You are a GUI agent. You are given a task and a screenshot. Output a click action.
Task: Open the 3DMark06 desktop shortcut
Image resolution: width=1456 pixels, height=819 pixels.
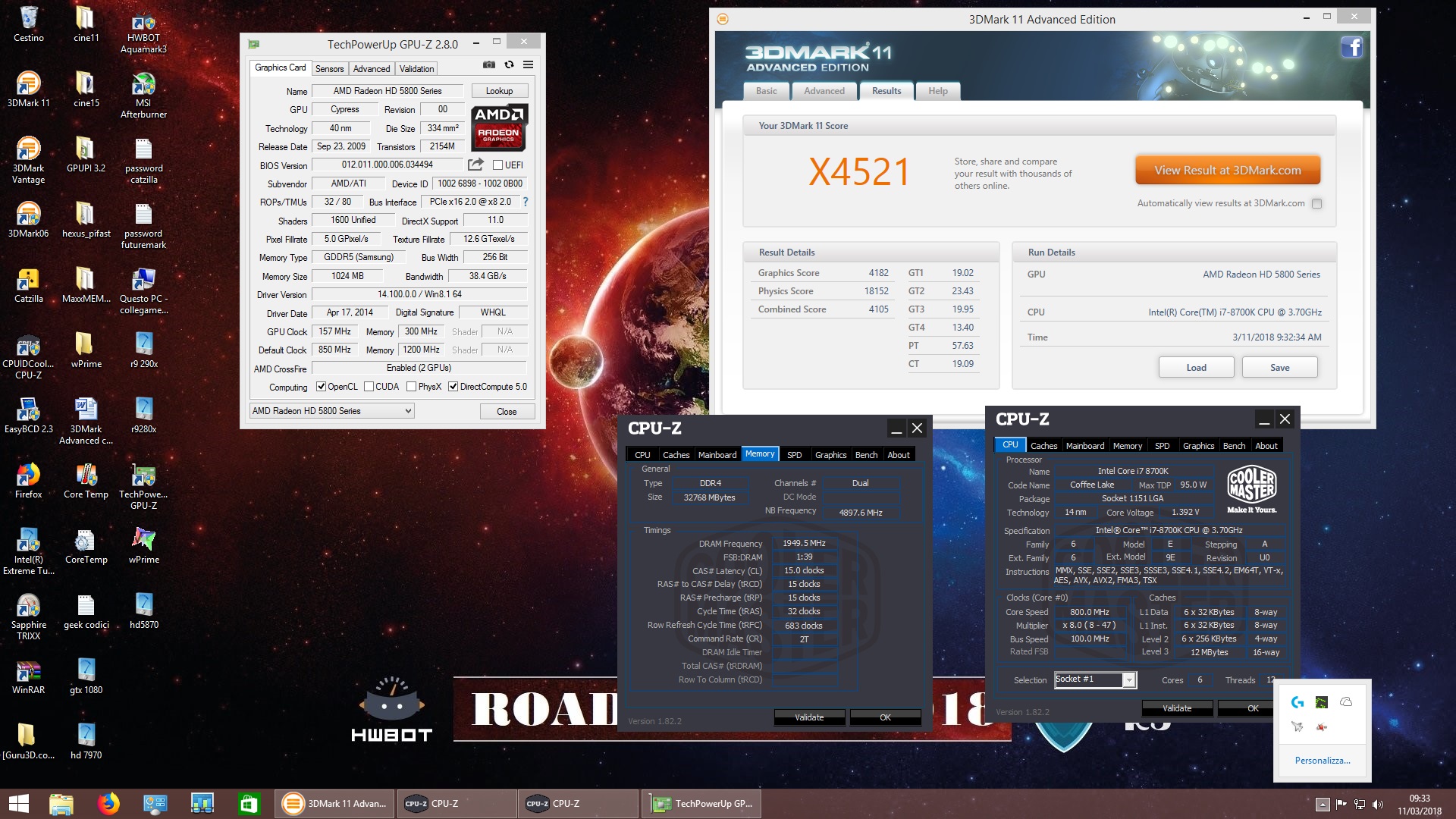point(29,220)
